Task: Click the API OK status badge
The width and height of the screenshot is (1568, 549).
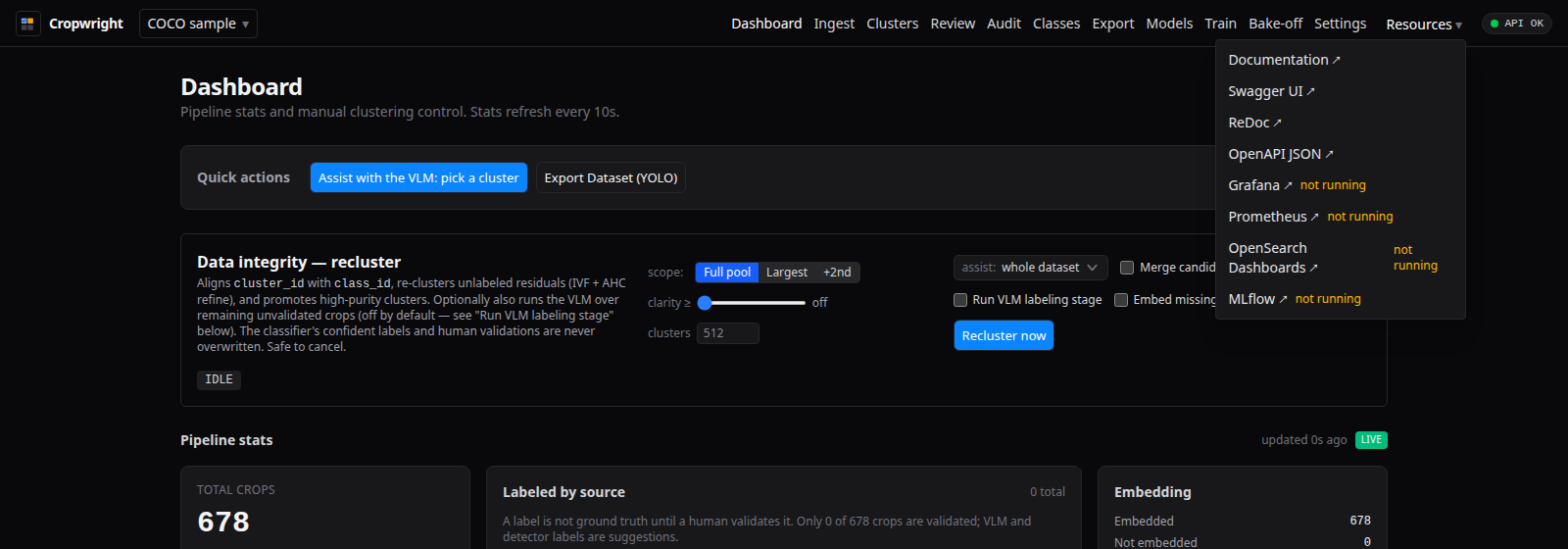Action: tap(1517, 24)
